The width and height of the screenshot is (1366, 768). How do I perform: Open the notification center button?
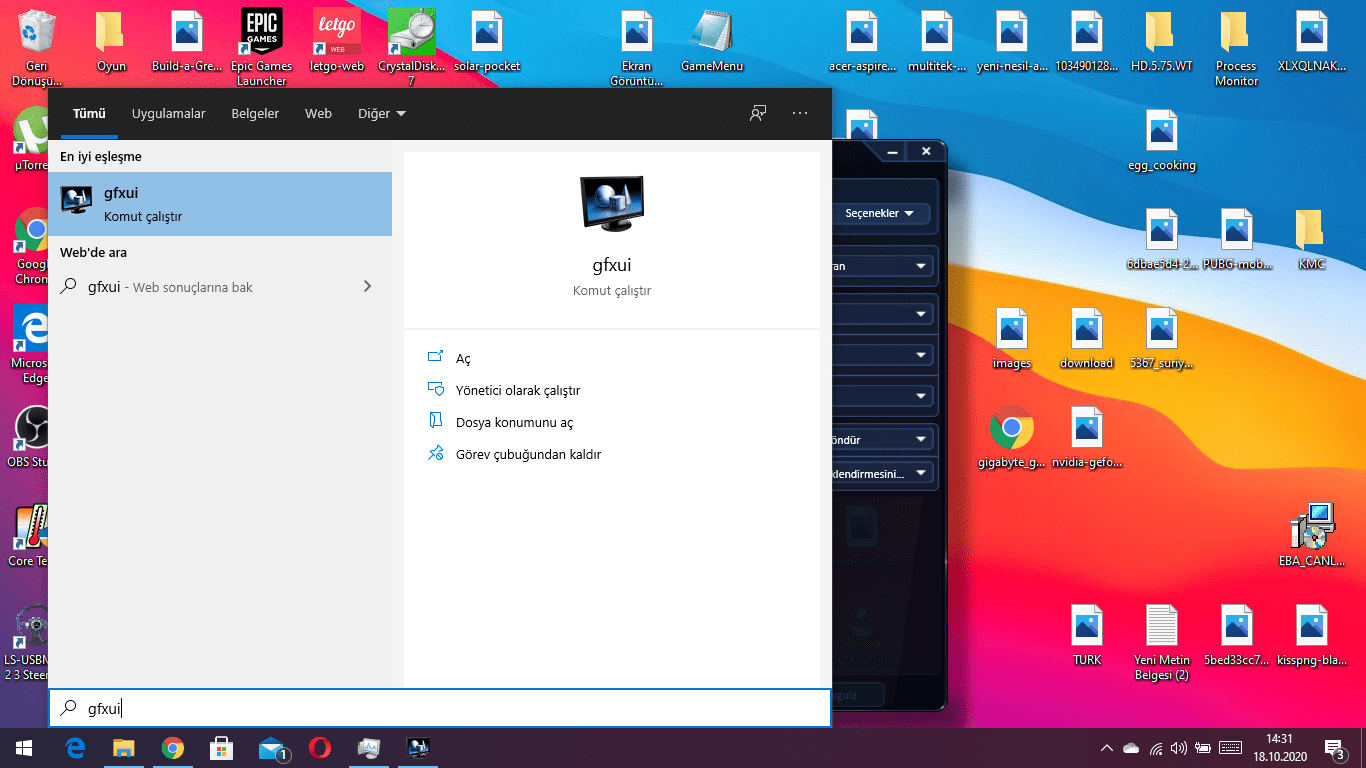point(1334,747)
